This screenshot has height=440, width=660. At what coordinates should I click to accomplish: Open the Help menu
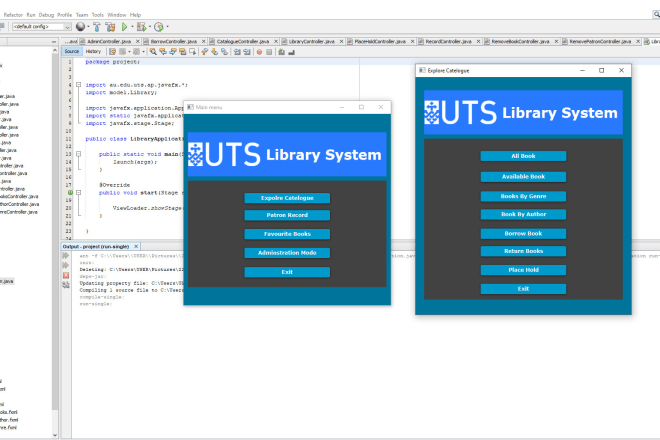(x=135, y=15)
